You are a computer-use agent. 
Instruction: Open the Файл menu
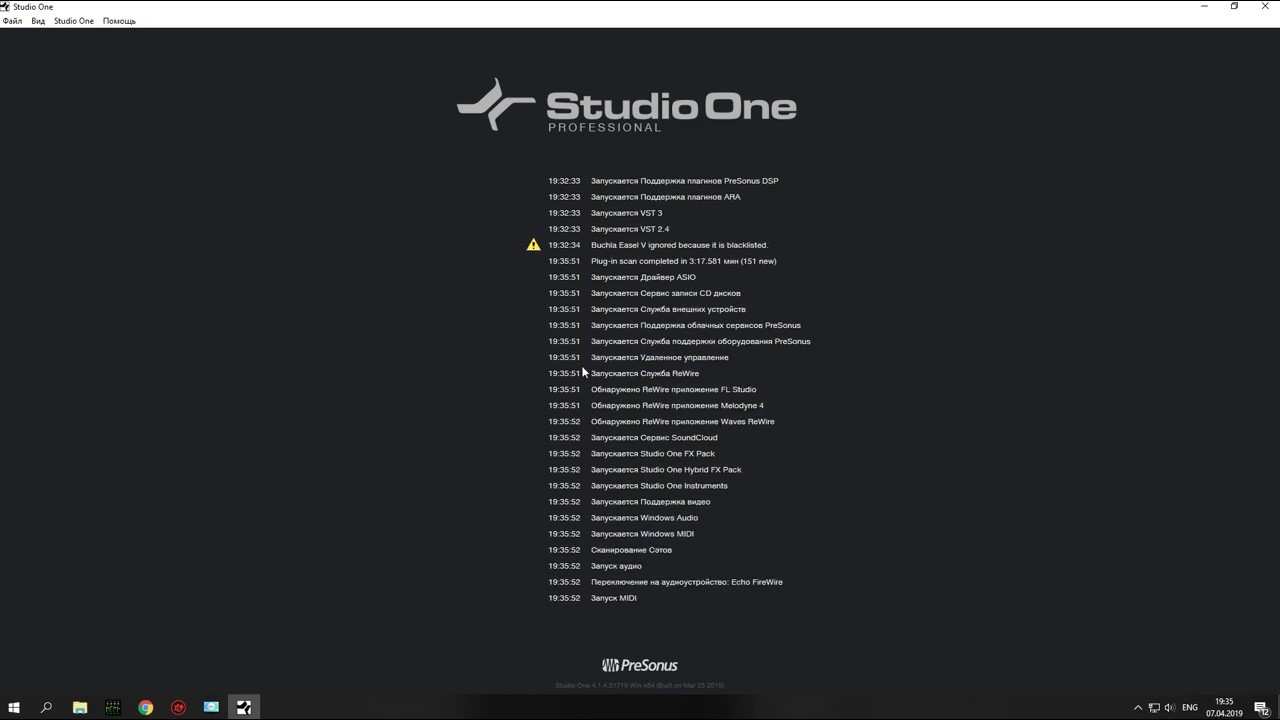click(x=12, y=21)
